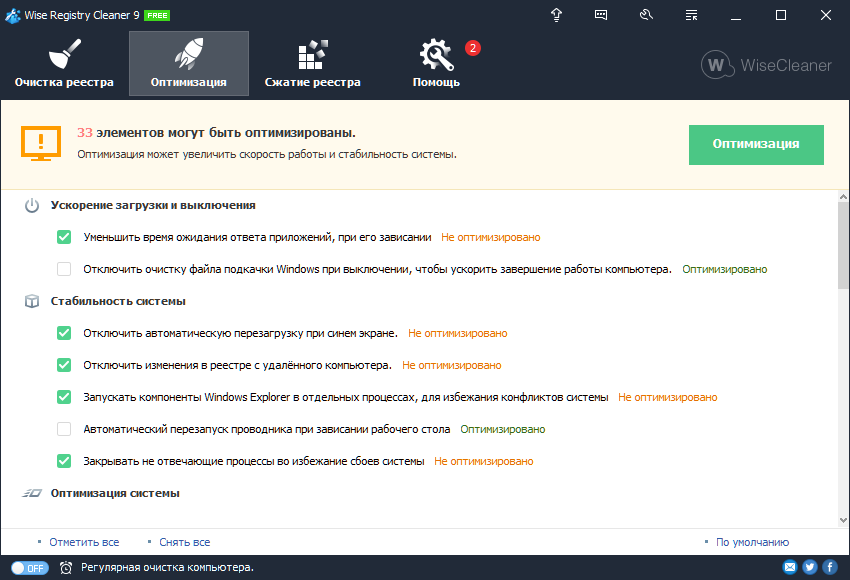Image resolution: width=850 pixels, height=580 pixels.
Task: Click the speed icon next to Оптимизация системы
Action: click(x=32, y=493)
